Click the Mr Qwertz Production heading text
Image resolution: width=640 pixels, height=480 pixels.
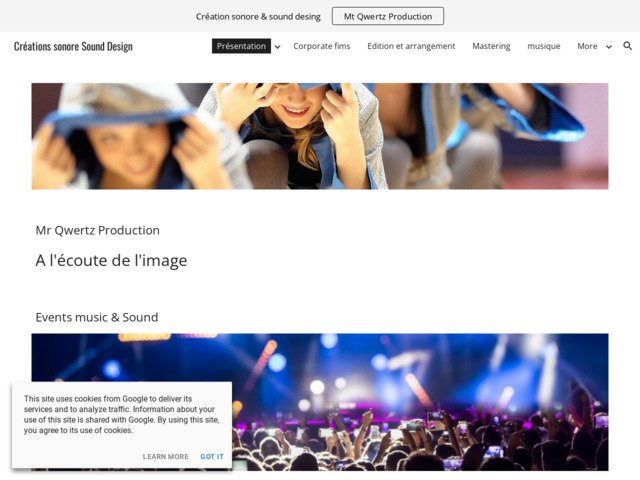97,230
